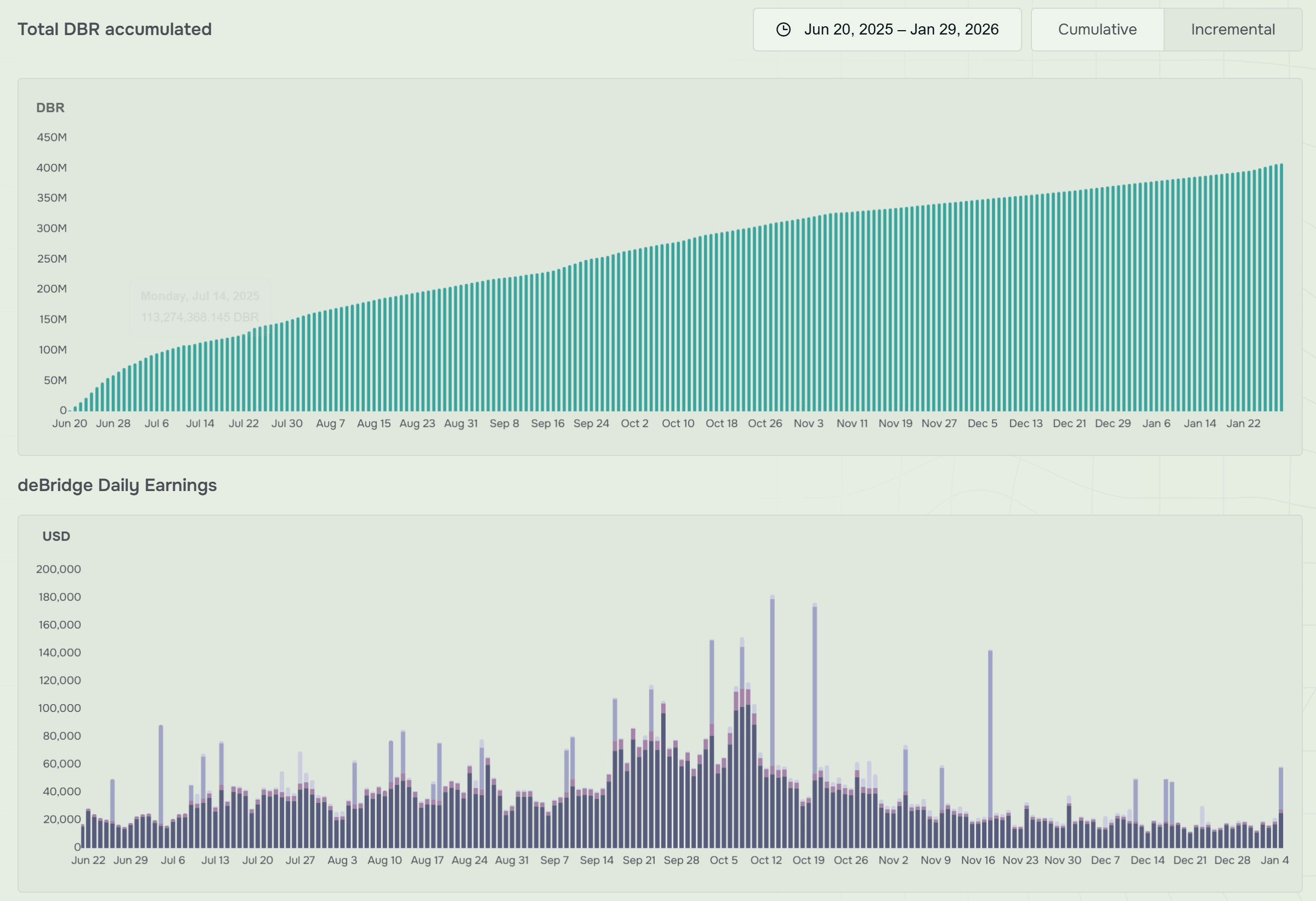
Task: Switch to Incremental view
Action: click(1232, 30)
